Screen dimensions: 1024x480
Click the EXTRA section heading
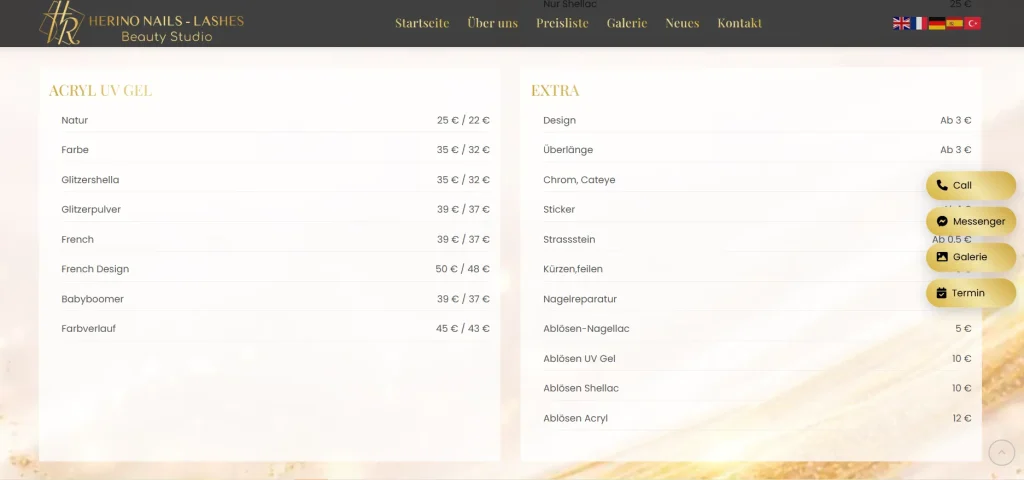(x=555, y=91)
